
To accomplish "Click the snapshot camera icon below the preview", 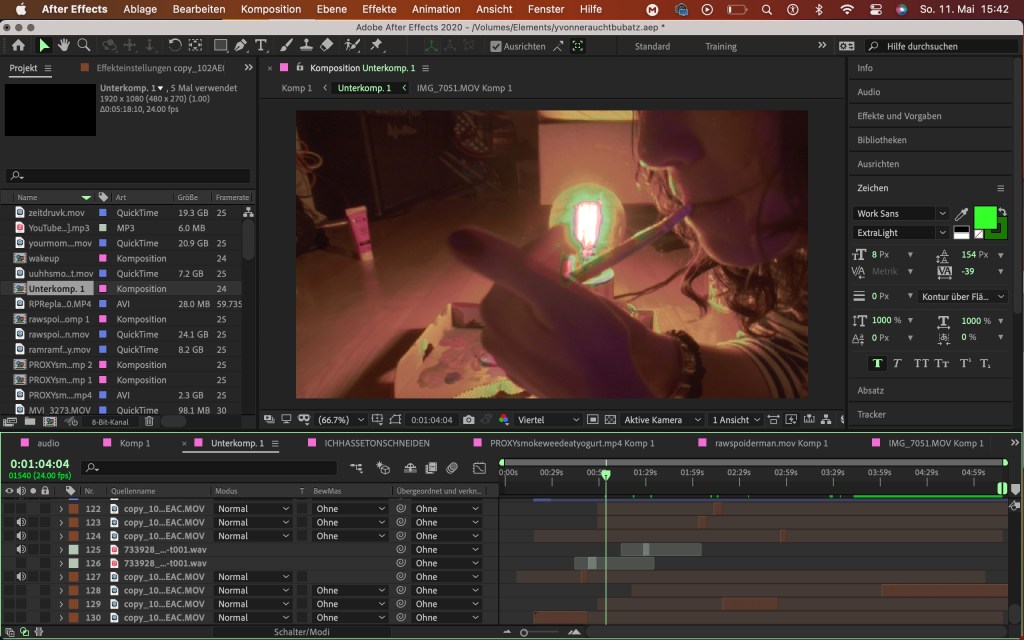I will pyautogui.click(x=468, y=420).
